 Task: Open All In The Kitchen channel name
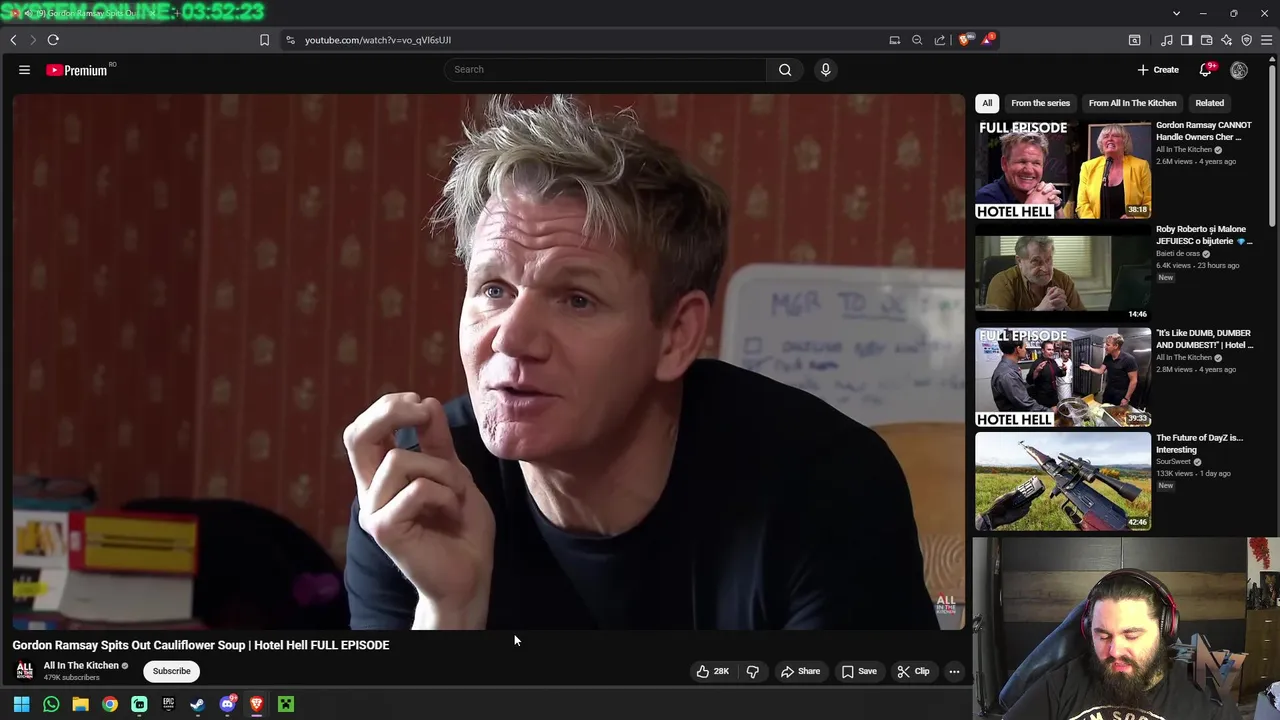click(81, 665)
